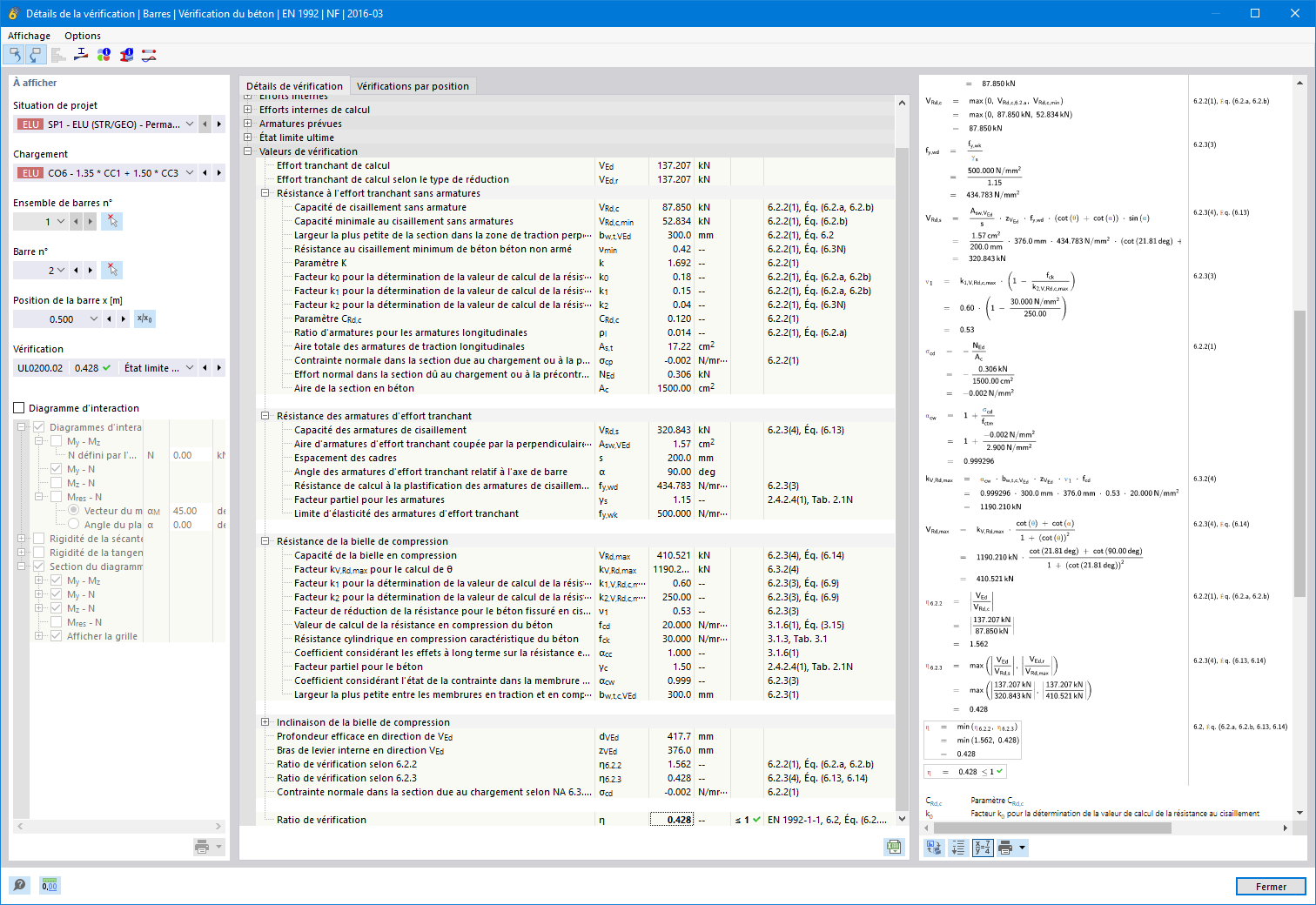Go to previous Situation de projet

pos(205,124)
